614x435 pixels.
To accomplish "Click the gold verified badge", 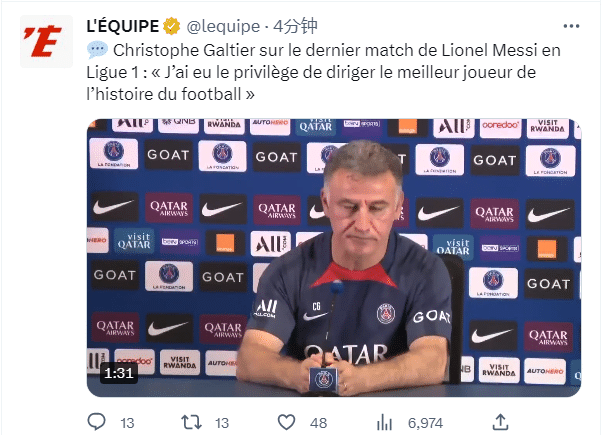I will coord(171,23).
